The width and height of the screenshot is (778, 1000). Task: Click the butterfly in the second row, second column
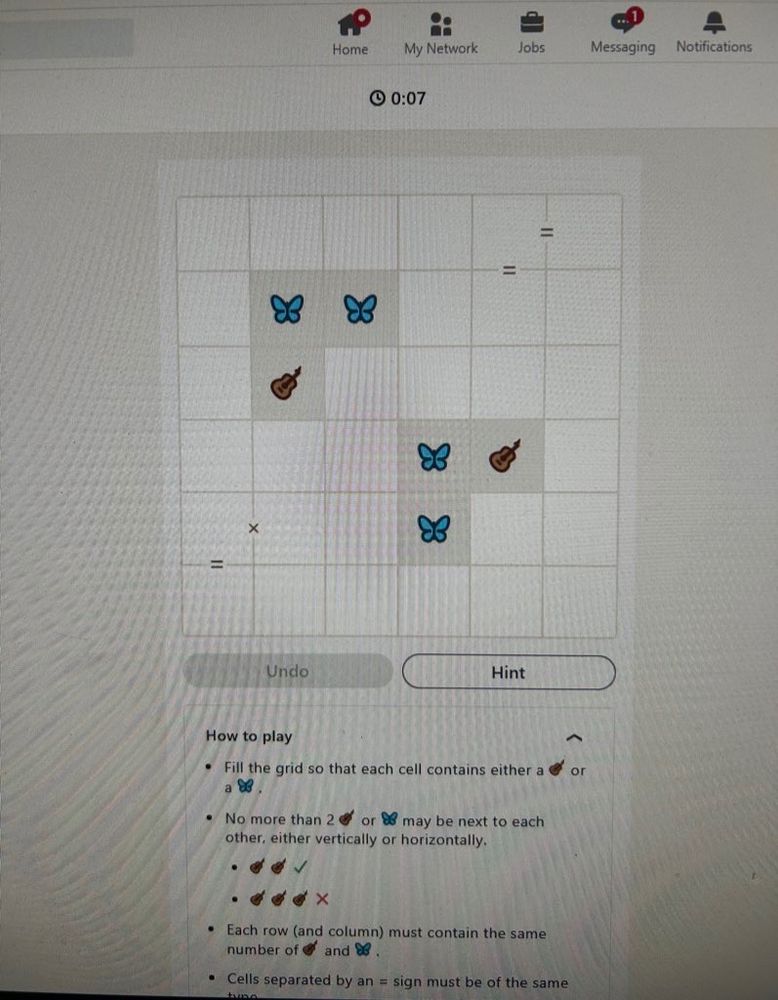[x=287, y=309]
